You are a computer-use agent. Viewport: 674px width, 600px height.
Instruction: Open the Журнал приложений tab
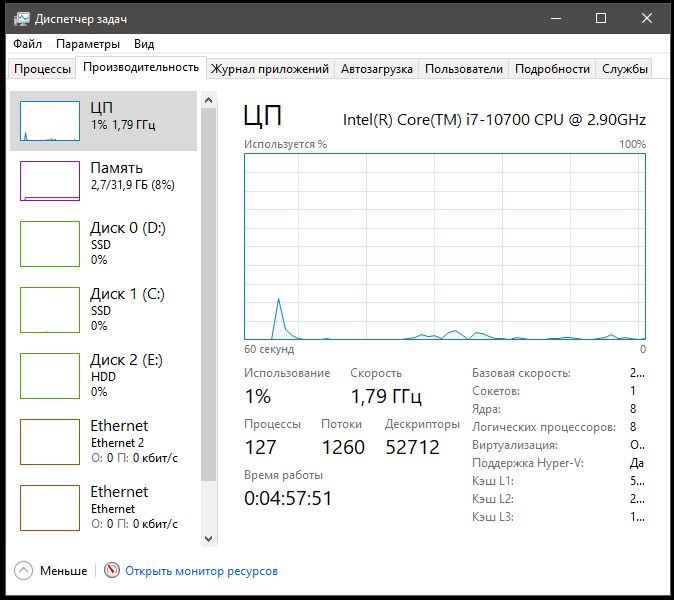pyautogui.click(x=269, y=69)
